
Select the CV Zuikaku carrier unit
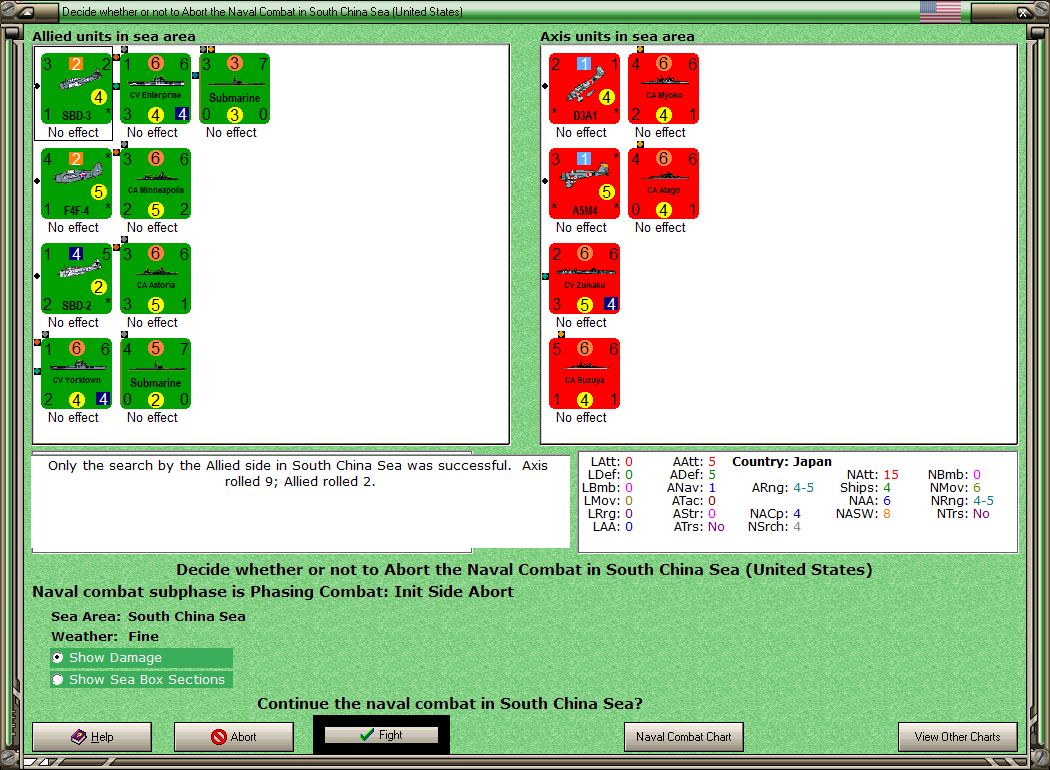tap(585, 279)
